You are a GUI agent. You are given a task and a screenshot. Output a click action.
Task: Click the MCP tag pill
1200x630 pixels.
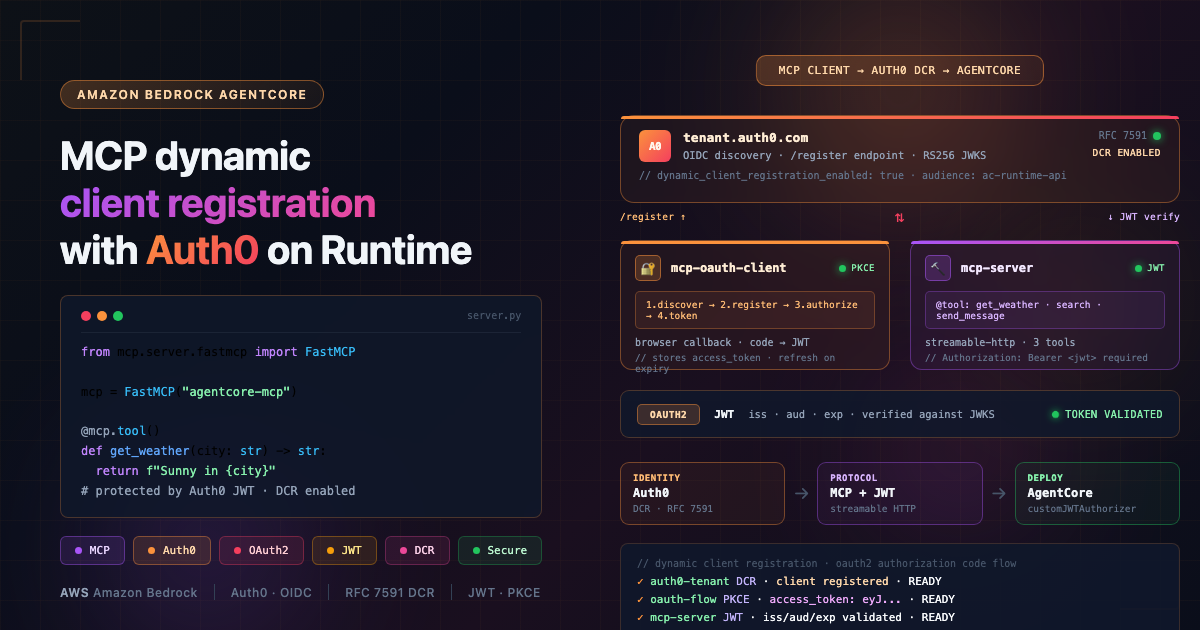(92, 550)
